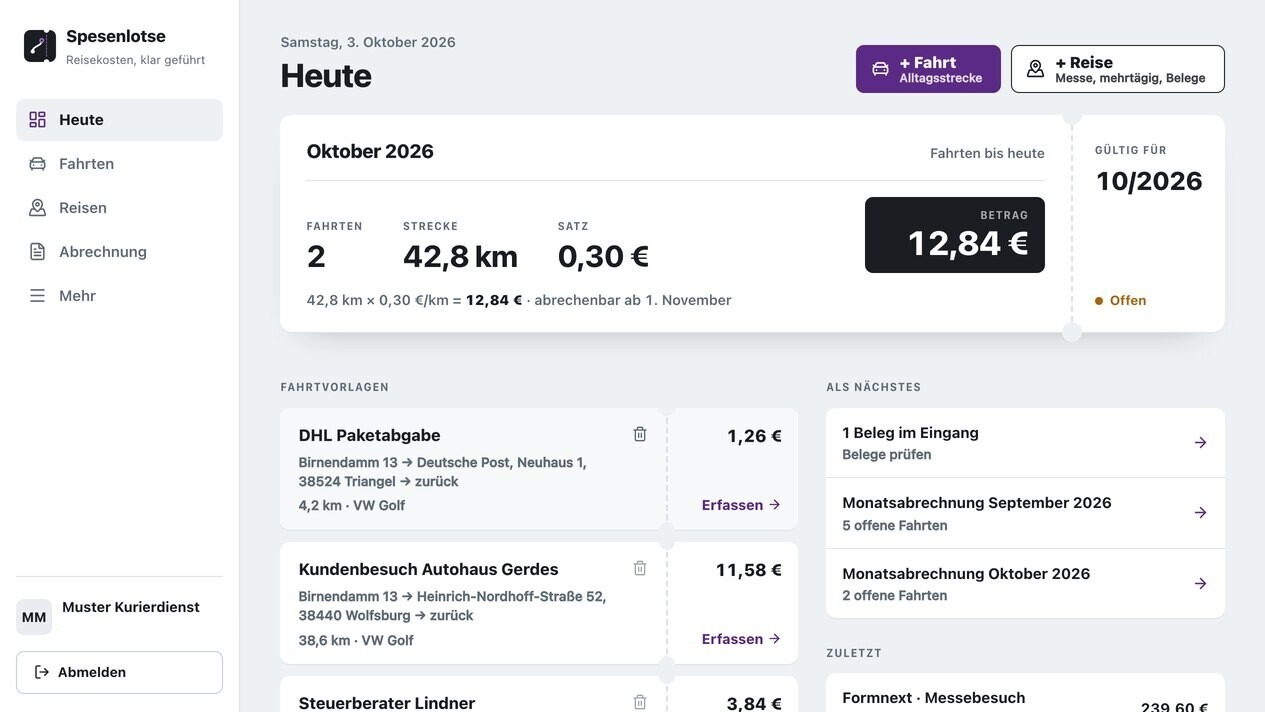Click the Muster Kurierdienst account name
Screen dimensions: 1265x712
click(131, 607)
